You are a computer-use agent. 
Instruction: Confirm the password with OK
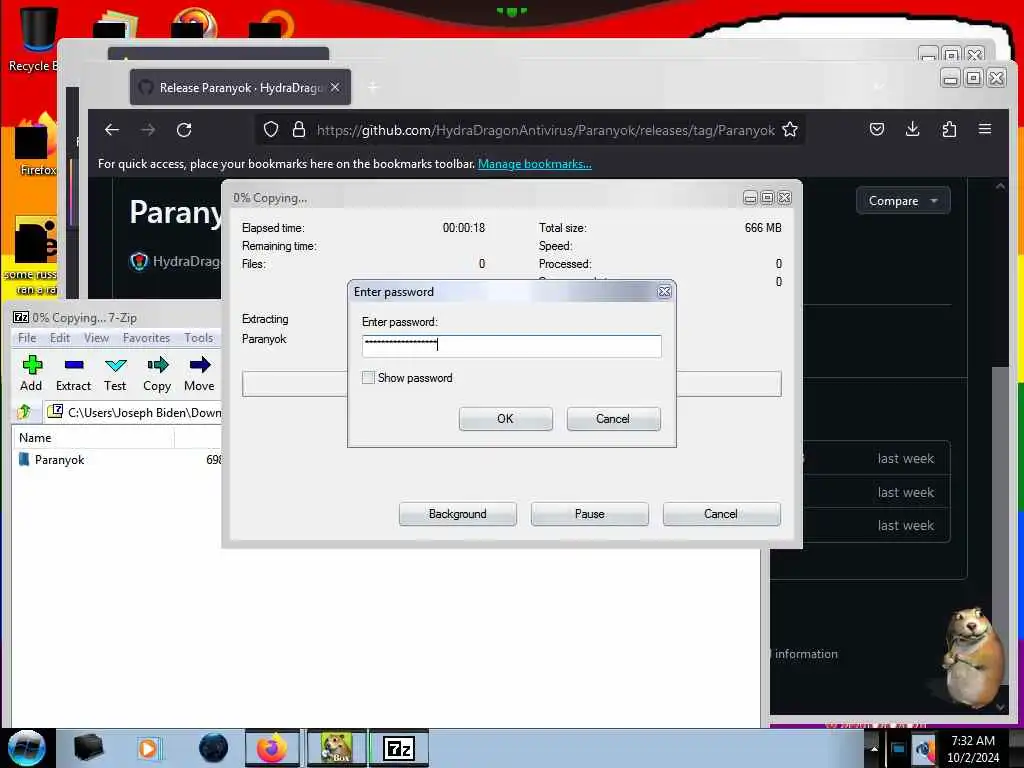505,419
